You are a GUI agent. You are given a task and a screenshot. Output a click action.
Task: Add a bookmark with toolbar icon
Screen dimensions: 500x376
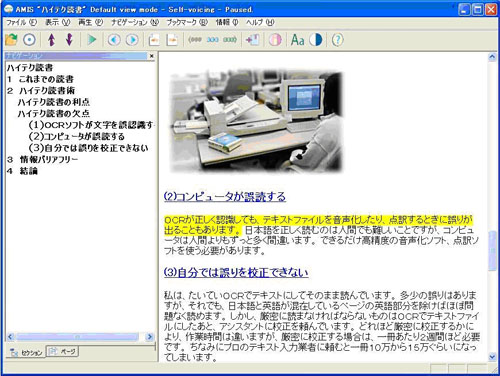(x=252, y=40)
